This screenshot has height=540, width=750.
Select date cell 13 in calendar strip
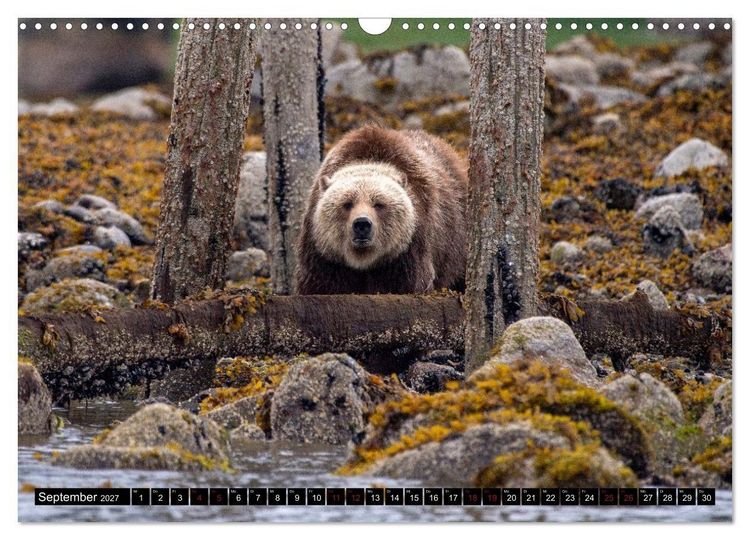click(x=375, y=497)
